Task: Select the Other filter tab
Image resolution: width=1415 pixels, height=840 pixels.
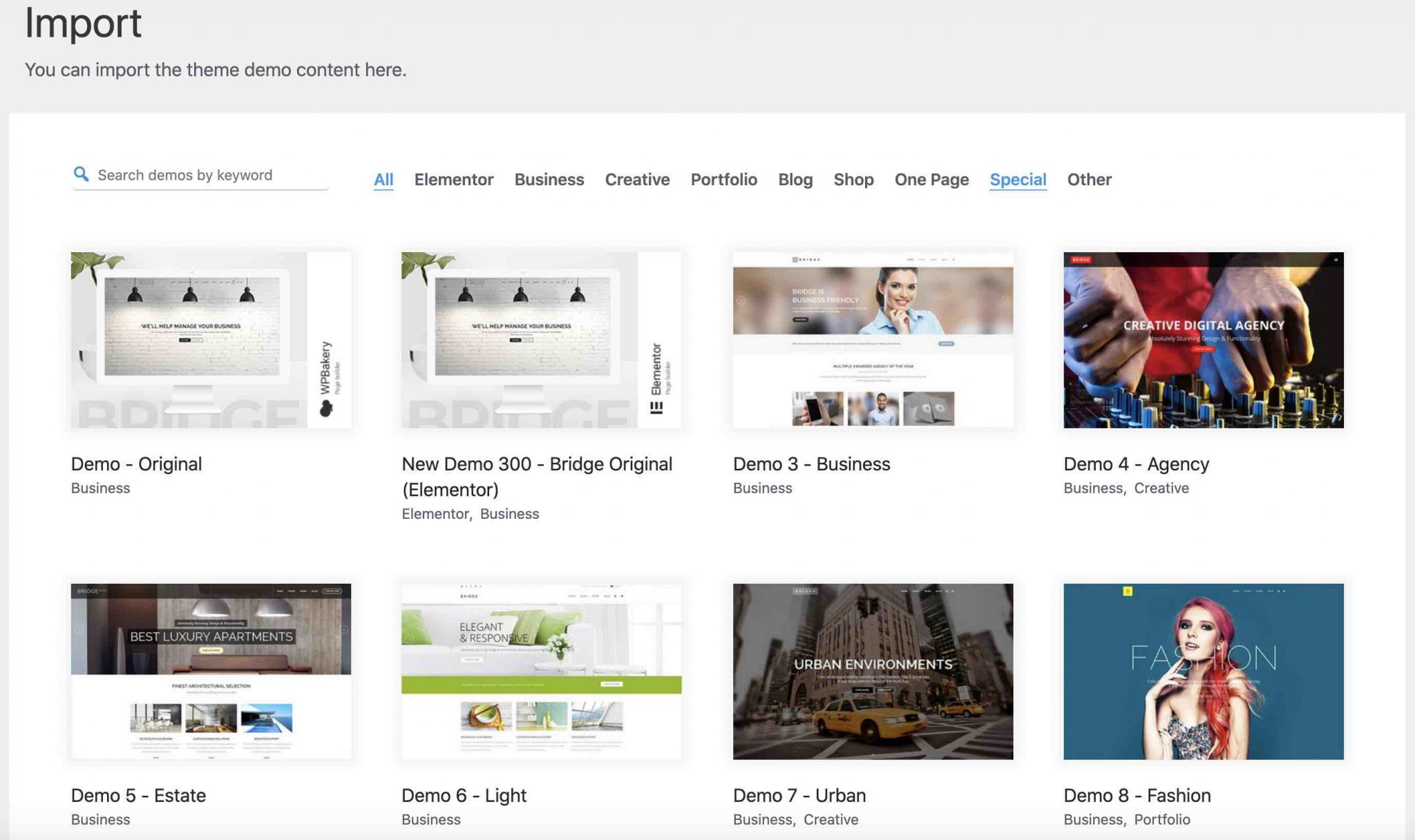Action: (1089, 180)
